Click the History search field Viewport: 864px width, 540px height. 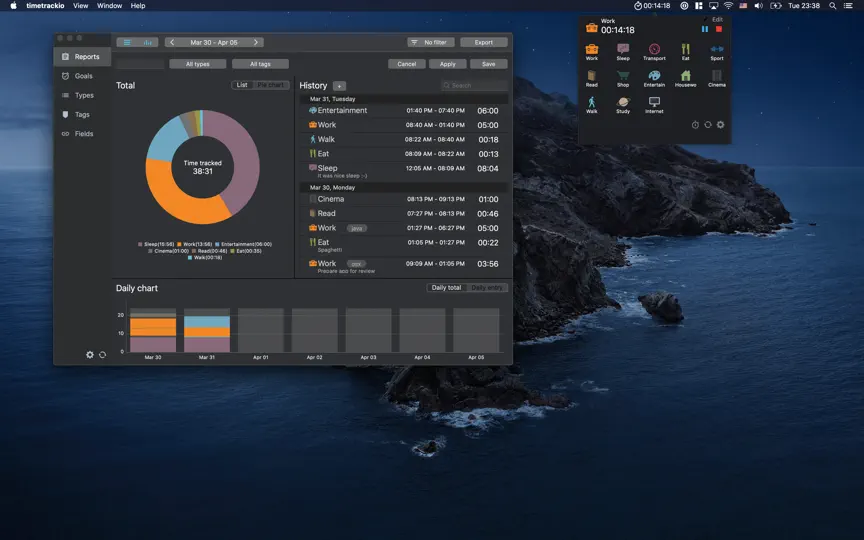474,85
